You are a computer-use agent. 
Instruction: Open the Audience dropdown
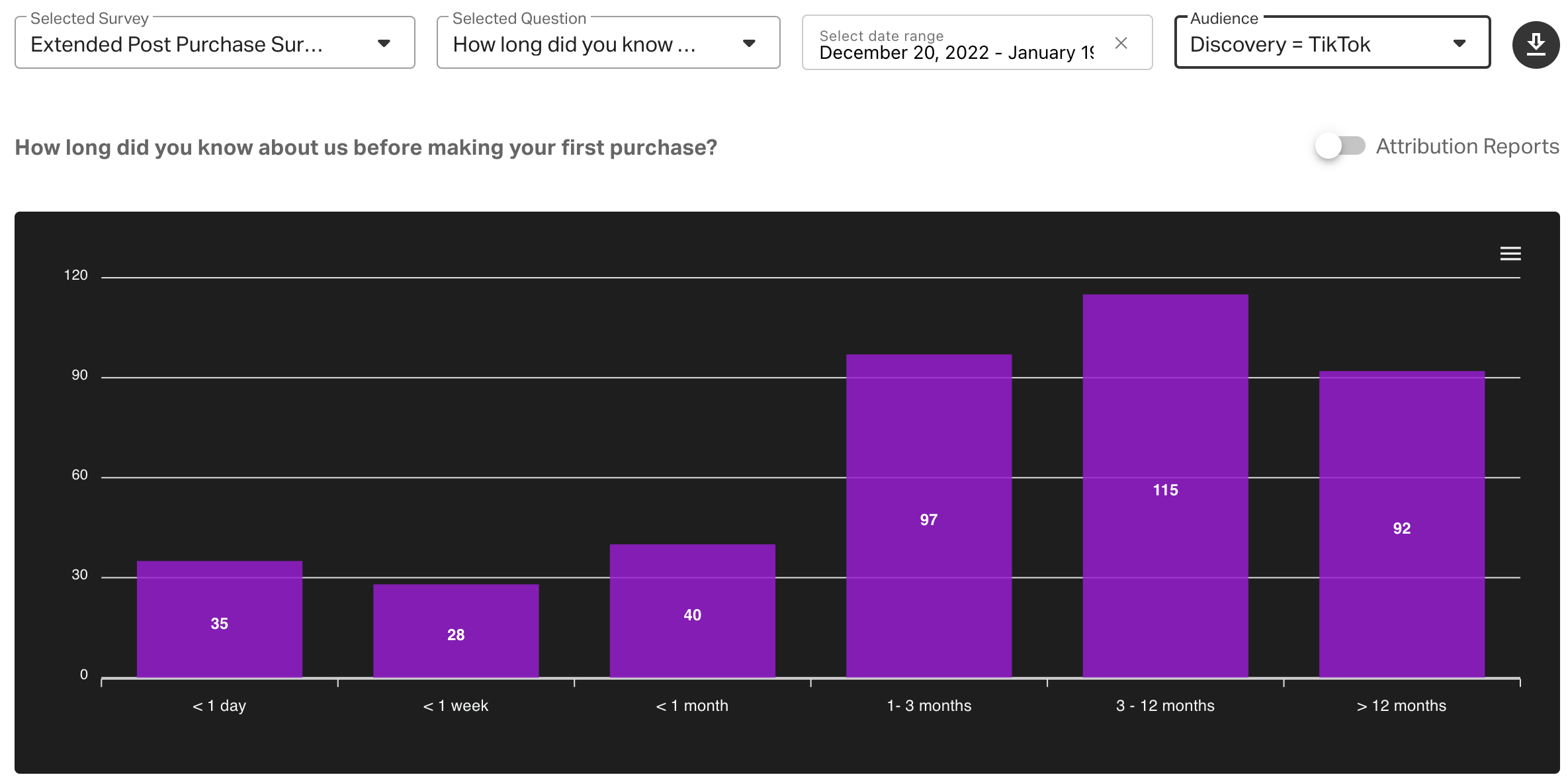(x=1332, y=43)
